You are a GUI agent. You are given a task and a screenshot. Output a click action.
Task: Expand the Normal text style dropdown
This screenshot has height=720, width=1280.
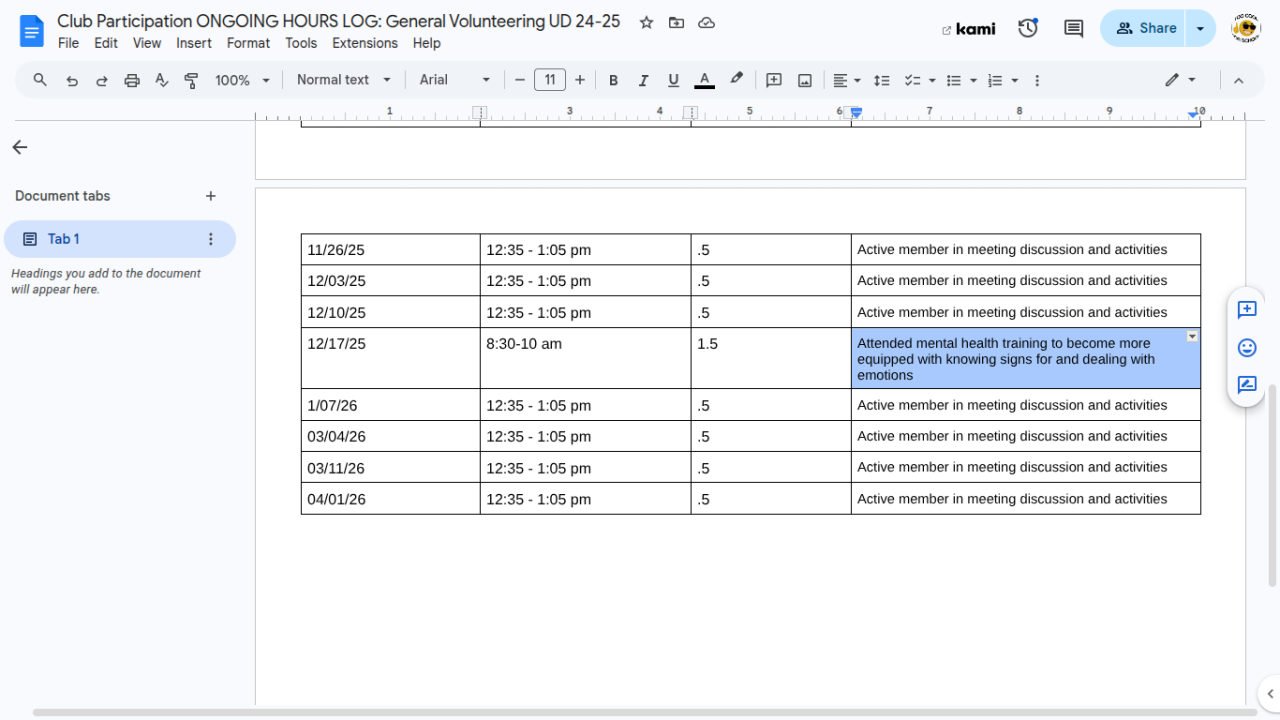click(x=343, y=80)
